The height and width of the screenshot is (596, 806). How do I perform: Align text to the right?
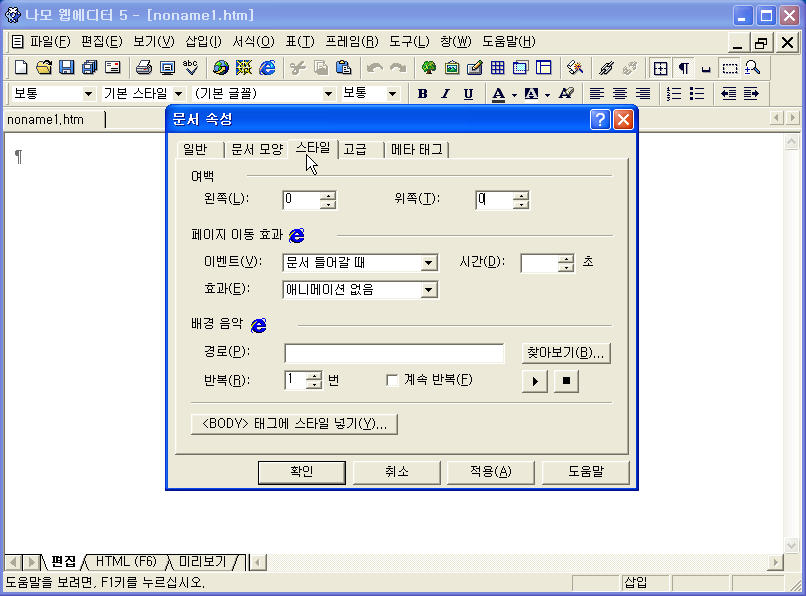pyautogui.click(x=643, y=94)
